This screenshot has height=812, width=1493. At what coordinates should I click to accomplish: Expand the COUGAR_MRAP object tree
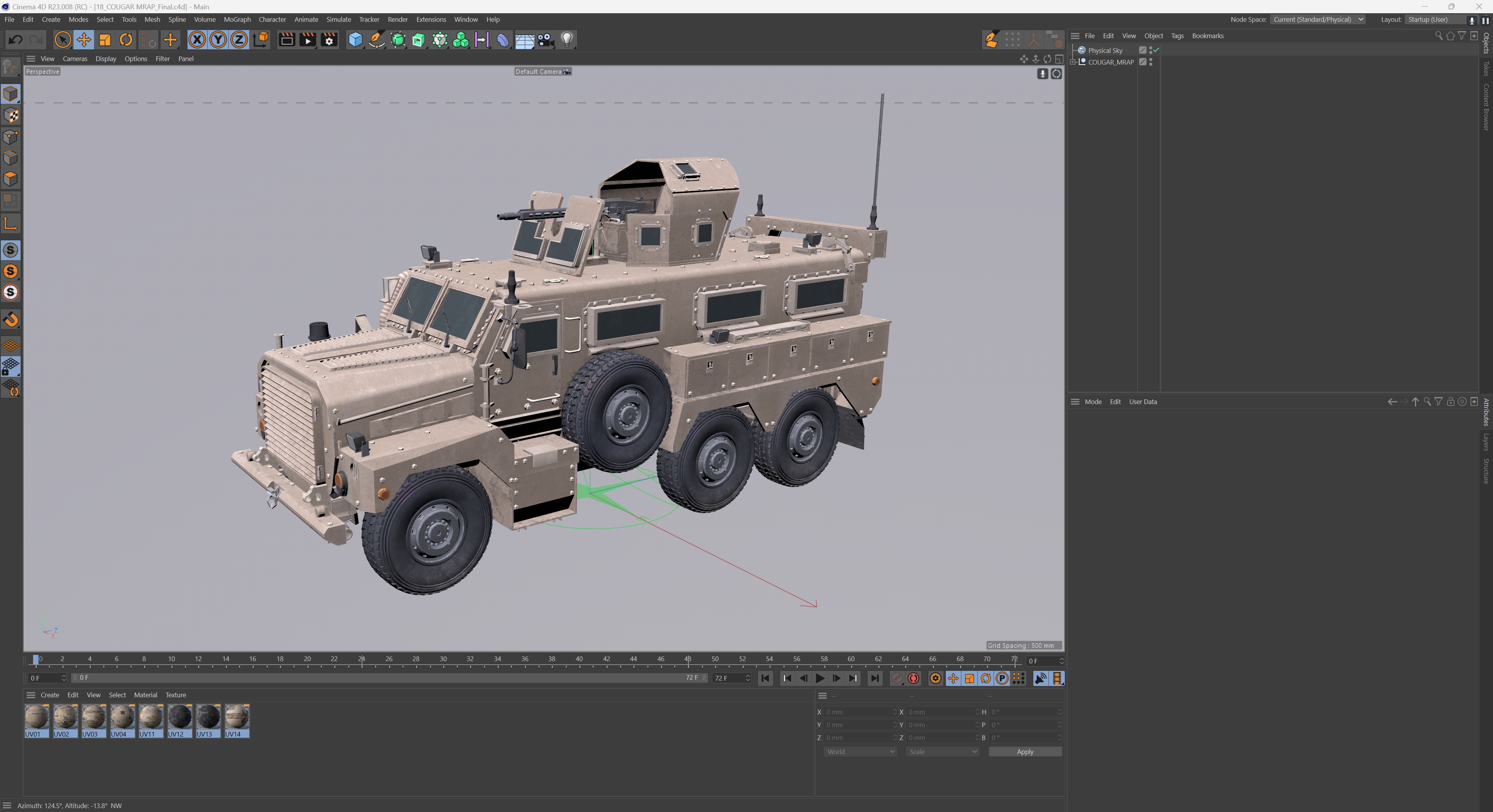pyautogui.click(x=1073, y=62)
